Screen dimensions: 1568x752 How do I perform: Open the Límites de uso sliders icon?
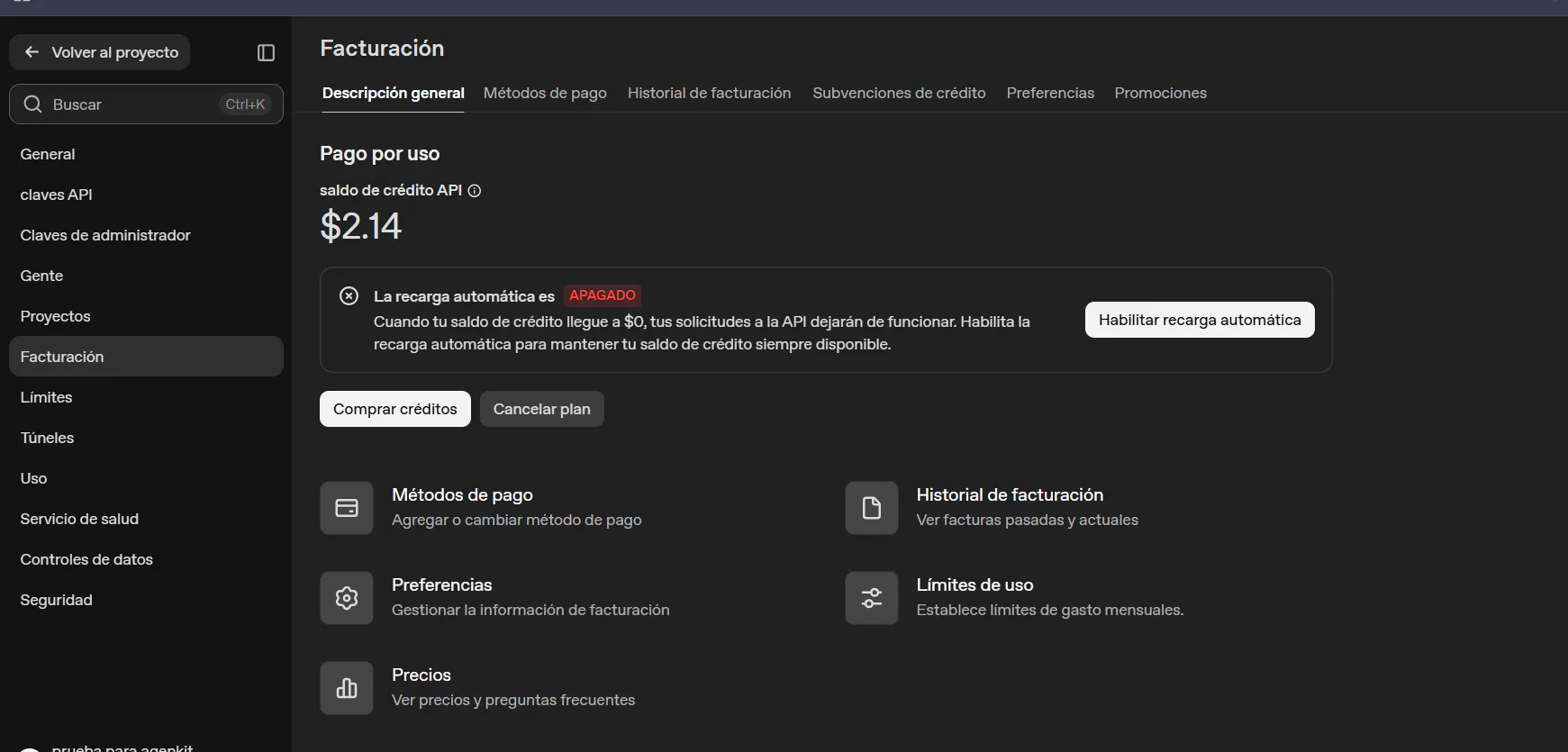tap(872, 598)
